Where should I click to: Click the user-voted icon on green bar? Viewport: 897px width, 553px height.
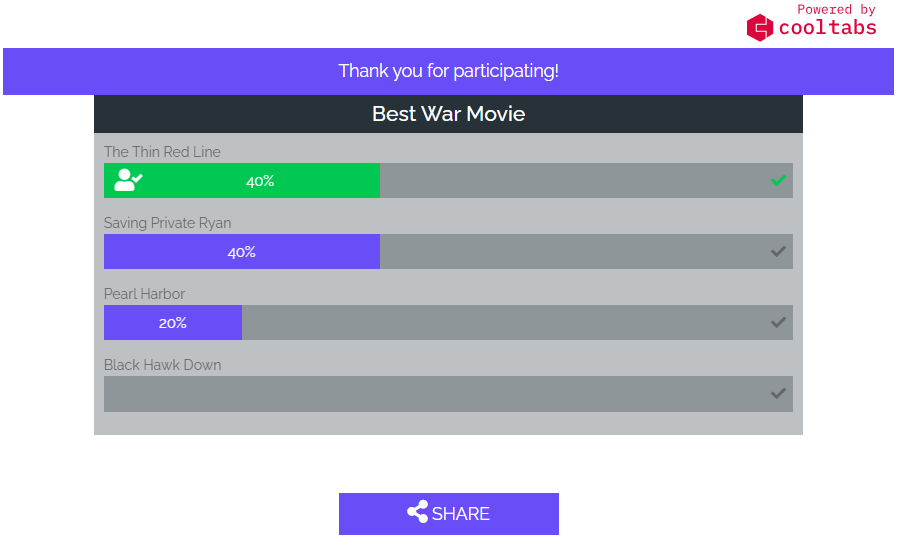(x=128, y=180)
